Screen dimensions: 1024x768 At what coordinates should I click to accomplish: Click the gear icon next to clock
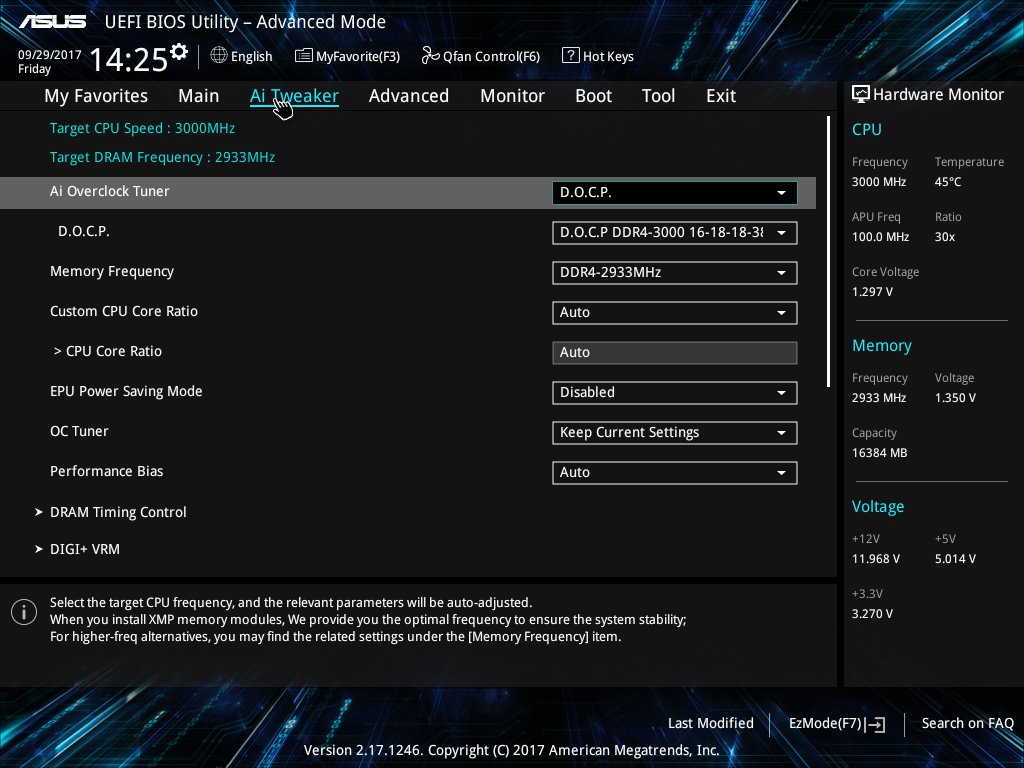click(179, 52)
